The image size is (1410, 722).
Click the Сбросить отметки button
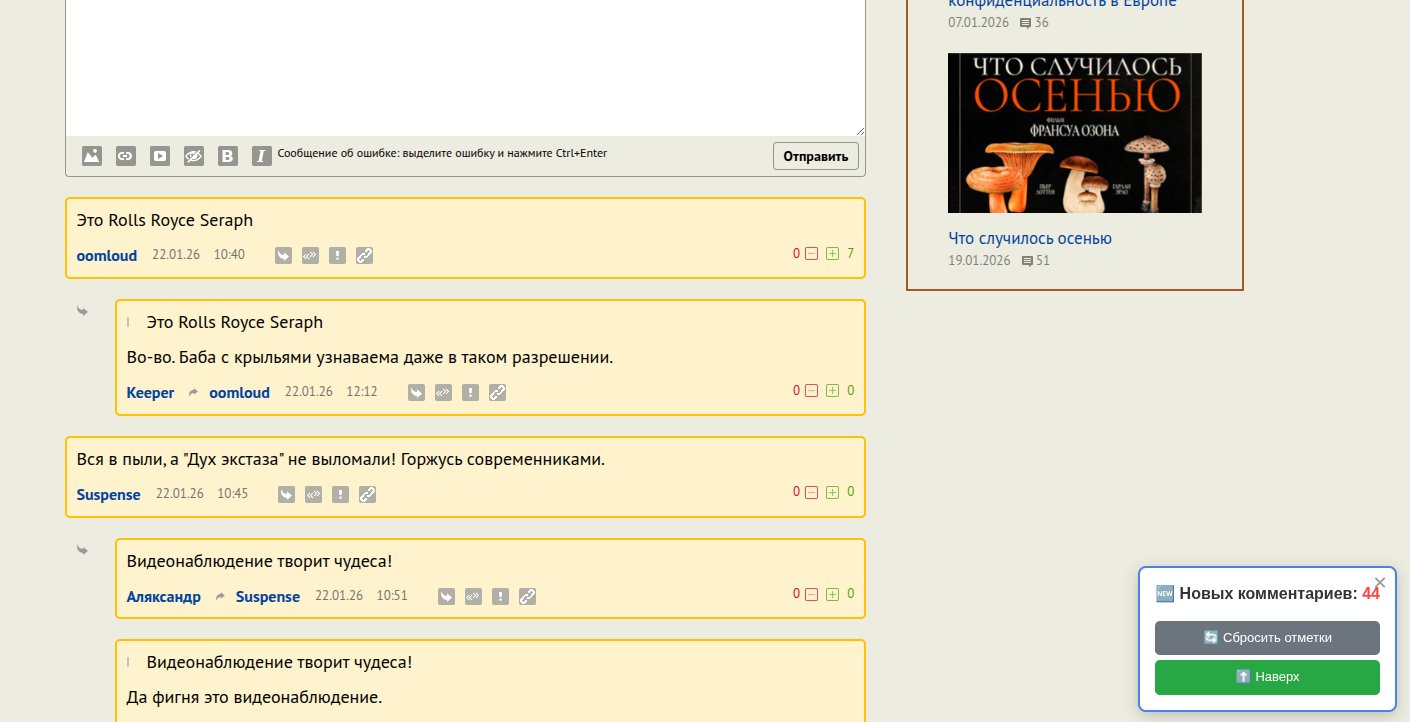[x=1267, y=638]
